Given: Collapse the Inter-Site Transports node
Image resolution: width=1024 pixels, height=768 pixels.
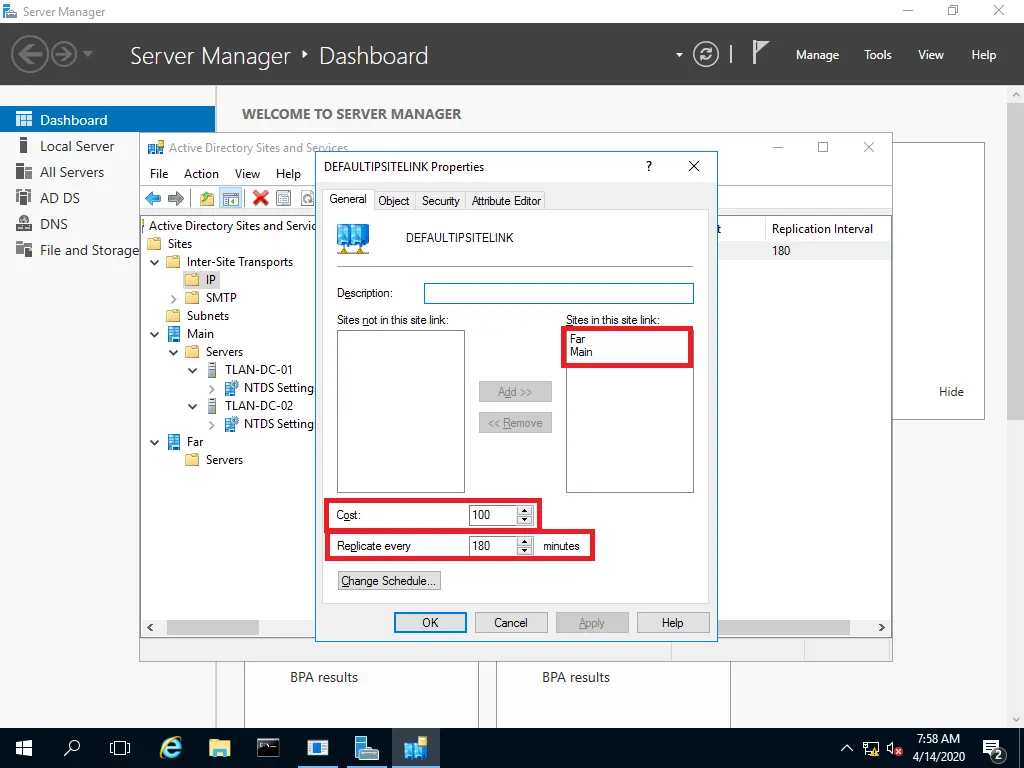Looking at the screenshot, I should pyautogui.click(x=155, y=263).
